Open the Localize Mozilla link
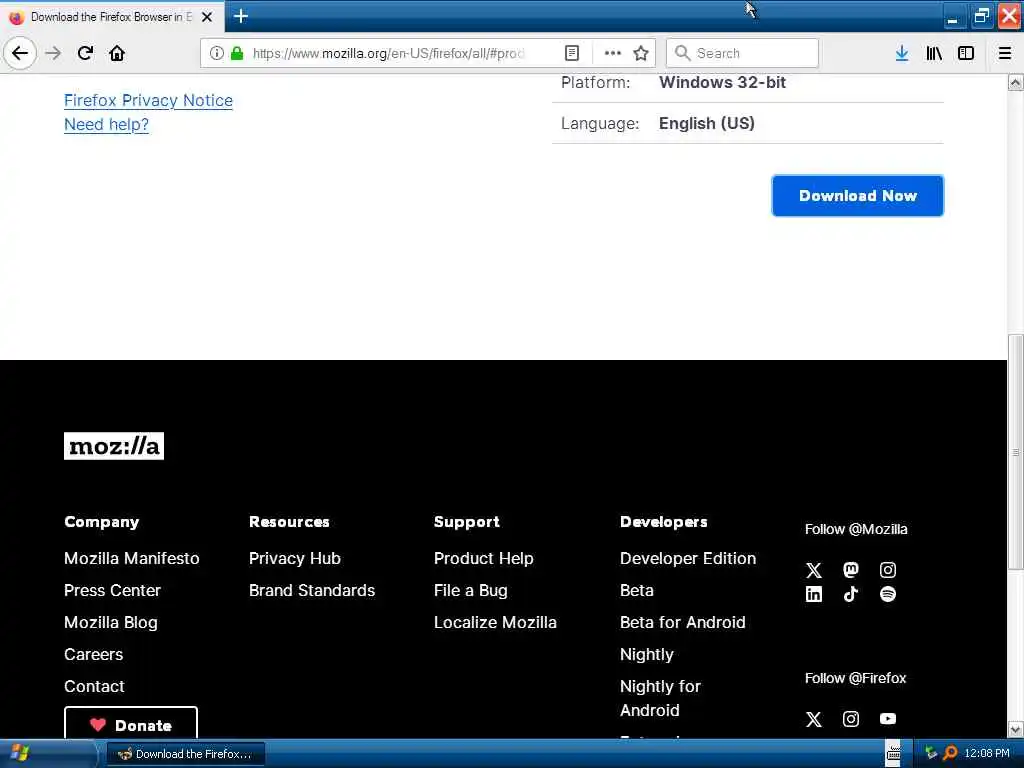Viewport: 1024px width, 768px height. (495, 622)
